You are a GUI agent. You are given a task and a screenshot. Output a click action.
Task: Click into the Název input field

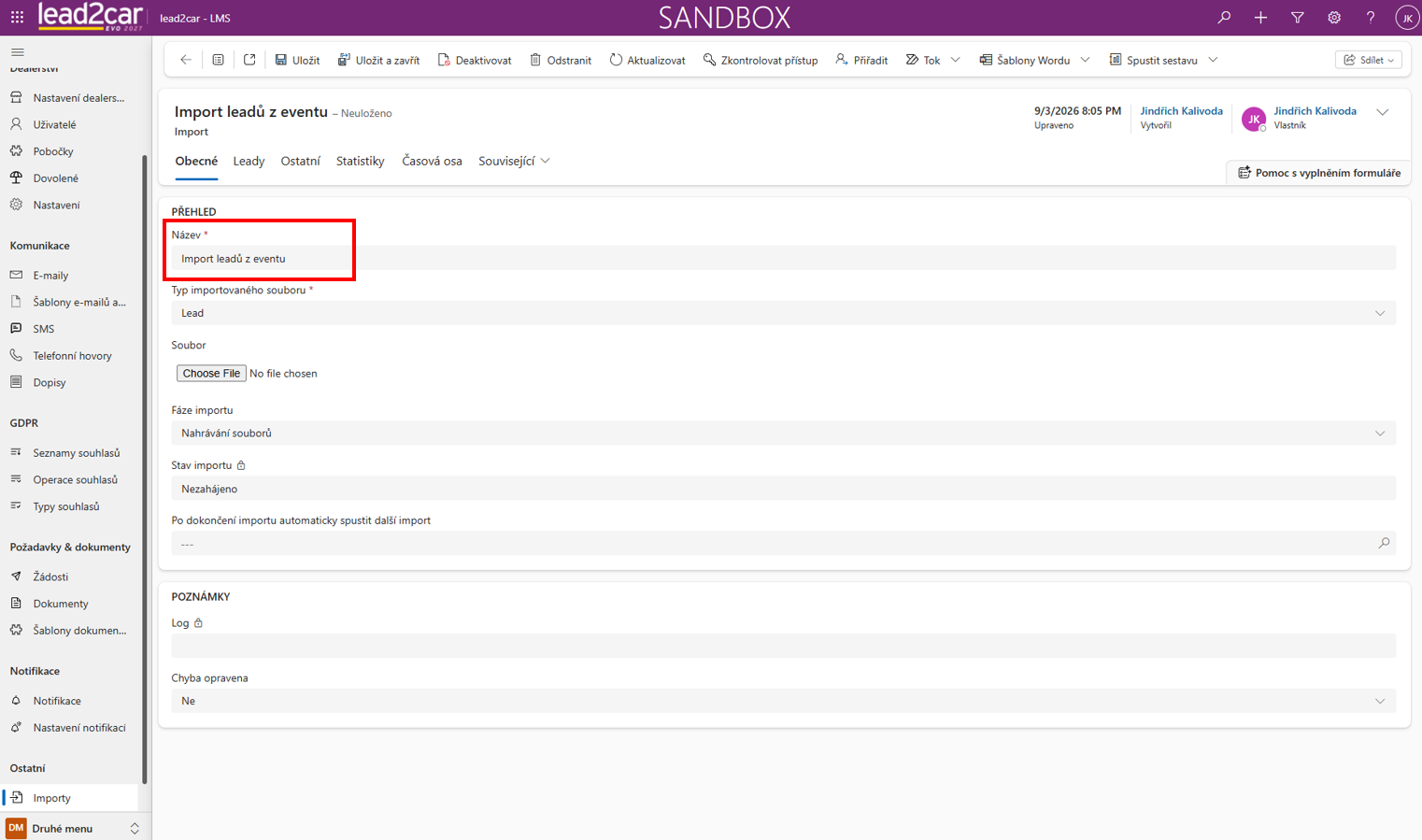784,259
